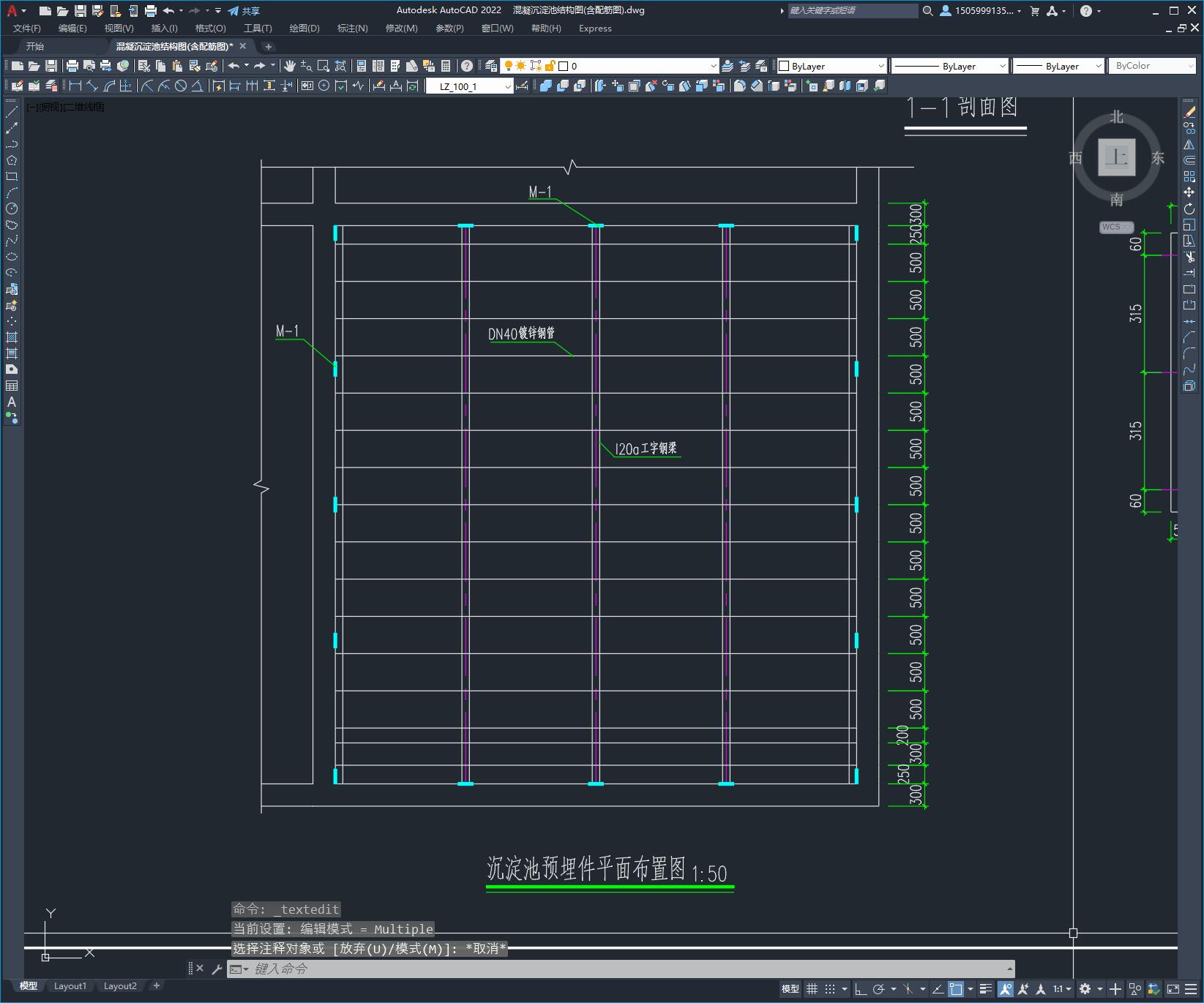1204x1003 pixels.
Task: Open the 绘图(D) menu
Action: 304,29
